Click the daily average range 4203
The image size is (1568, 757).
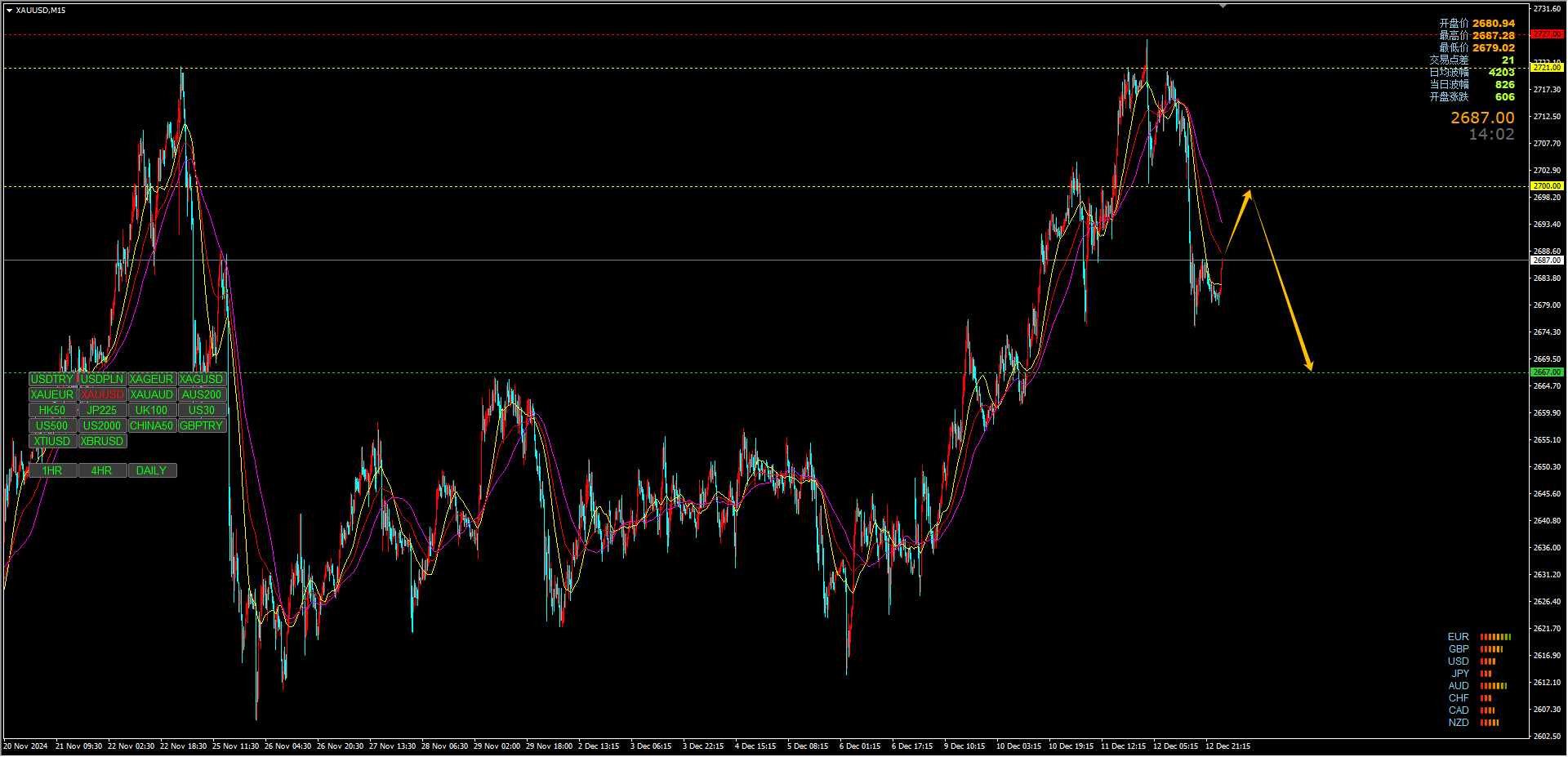(1502, 73)
